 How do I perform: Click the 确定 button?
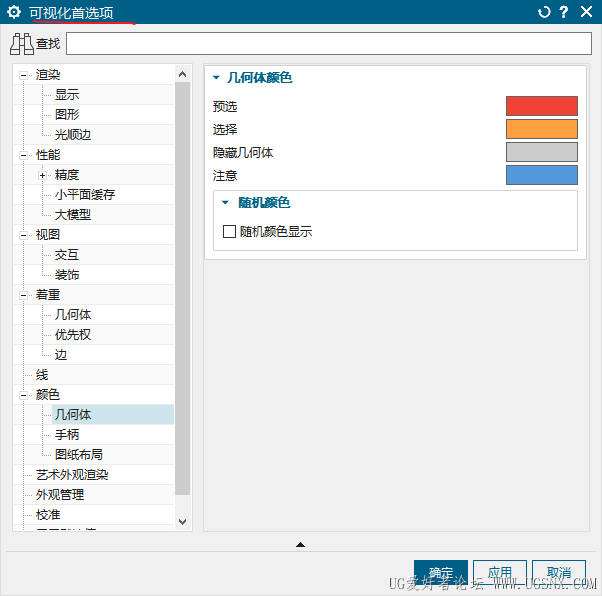coord(441,572)
